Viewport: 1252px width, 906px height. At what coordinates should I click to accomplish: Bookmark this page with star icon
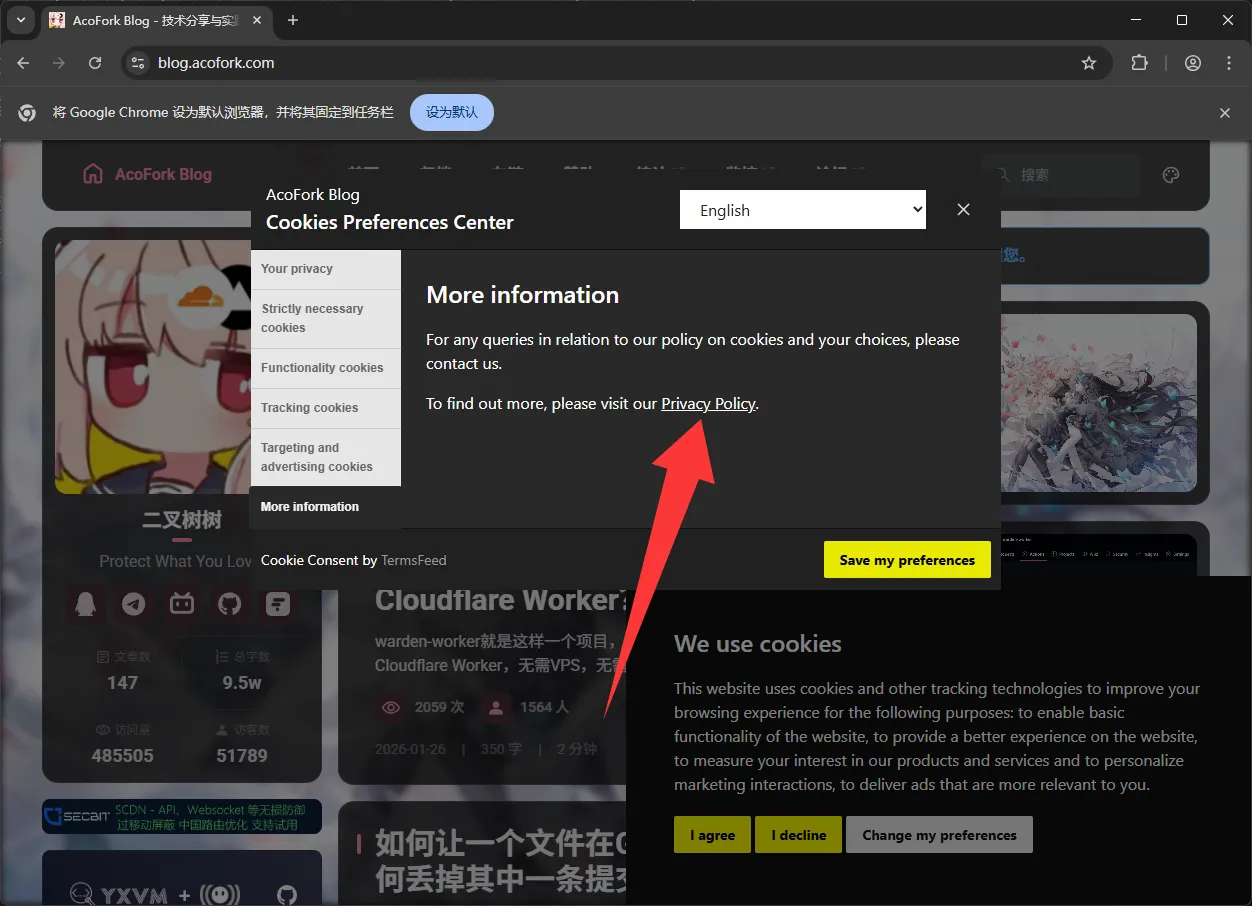1089,63
